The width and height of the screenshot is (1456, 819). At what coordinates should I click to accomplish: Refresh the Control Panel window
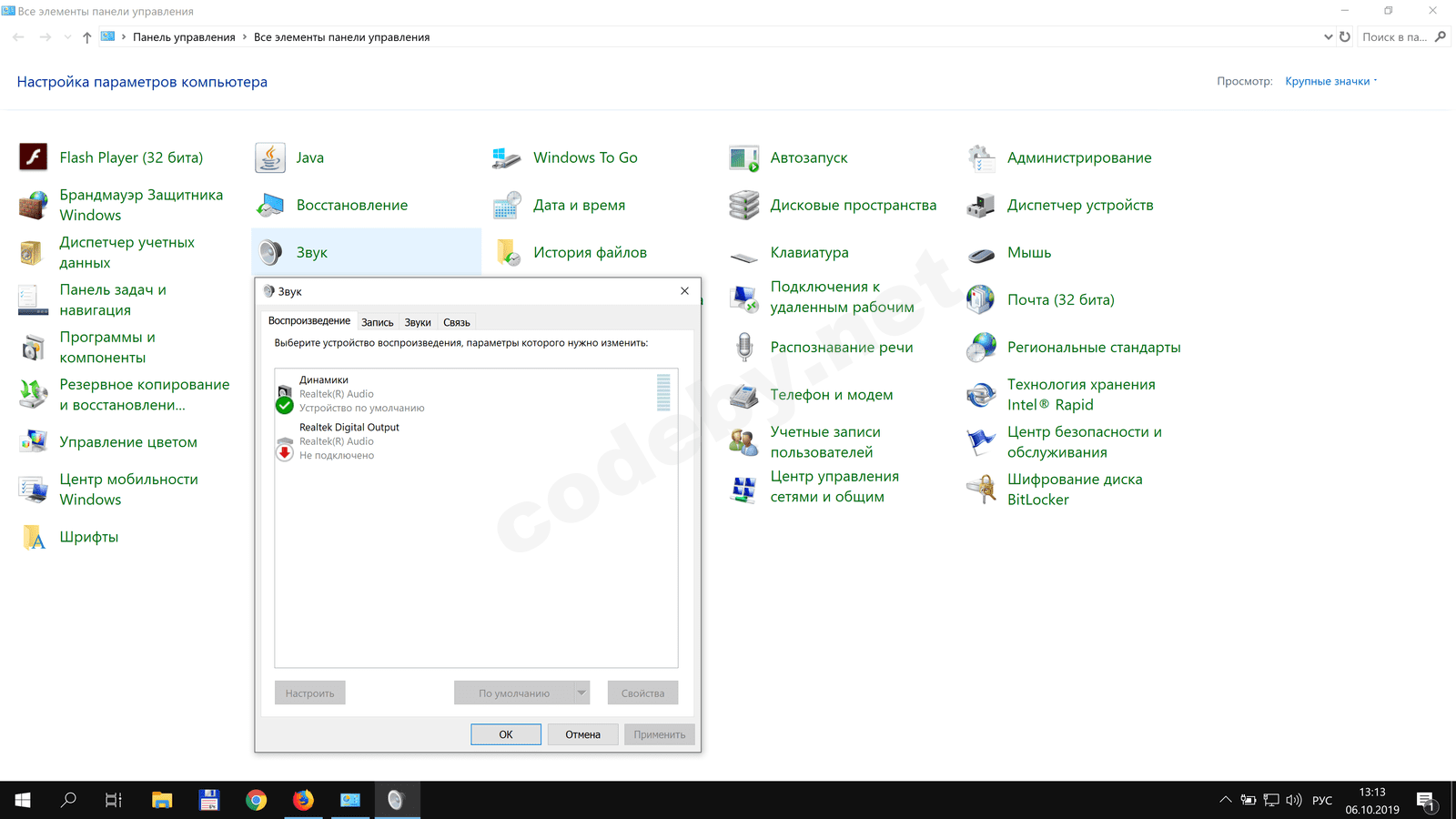tap(1345, 37)
